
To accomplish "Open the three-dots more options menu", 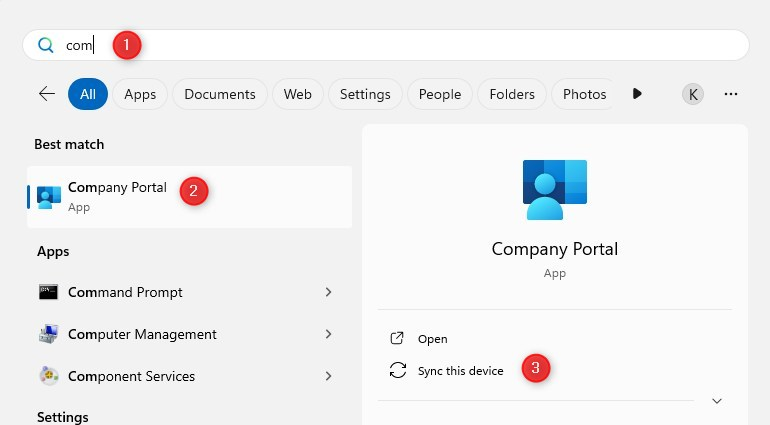I will click(x=731, y=94).
